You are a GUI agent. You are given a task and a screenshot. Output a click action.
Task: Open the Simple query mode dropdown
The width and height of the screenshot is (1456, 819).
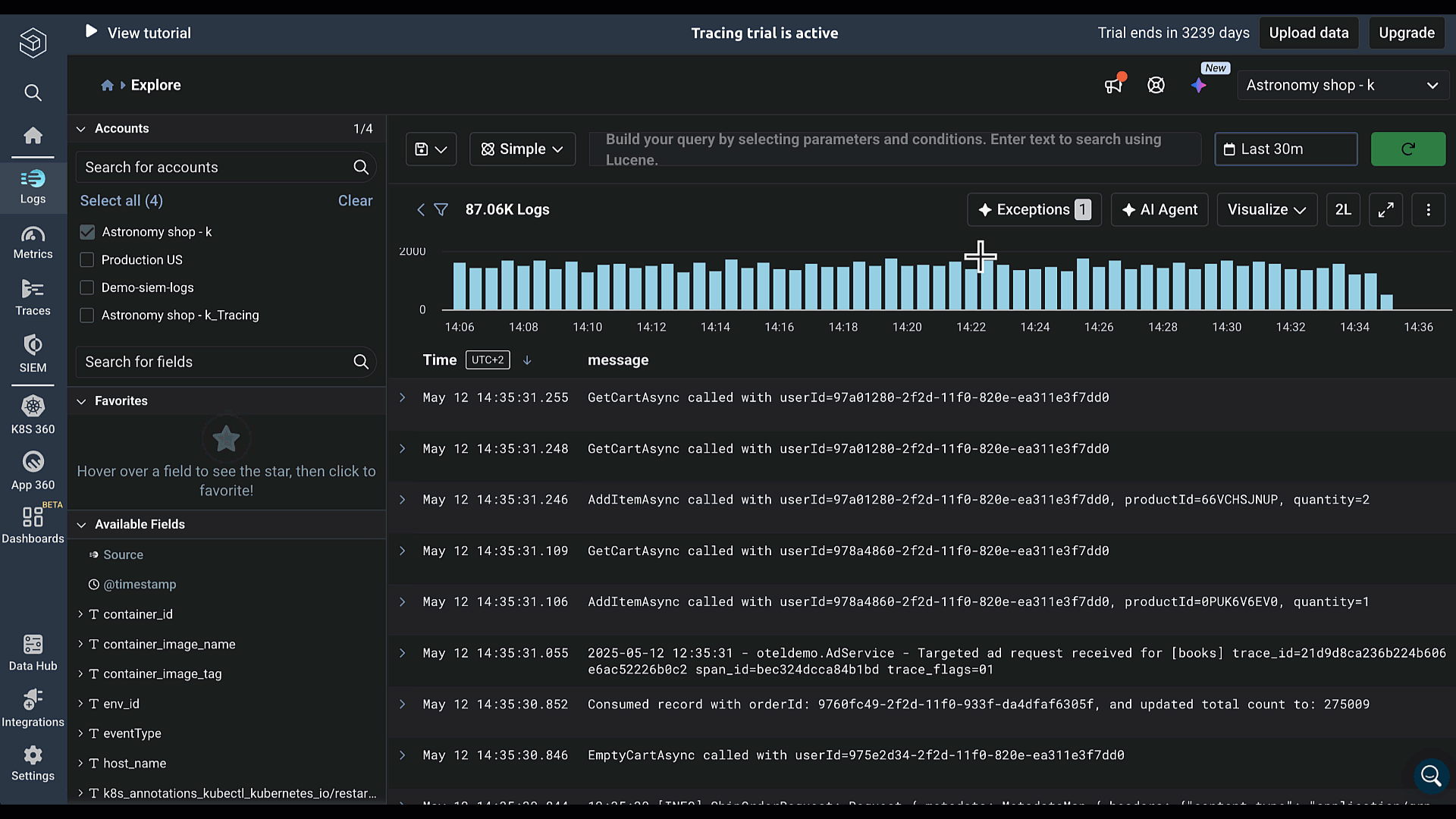(522, 149)
